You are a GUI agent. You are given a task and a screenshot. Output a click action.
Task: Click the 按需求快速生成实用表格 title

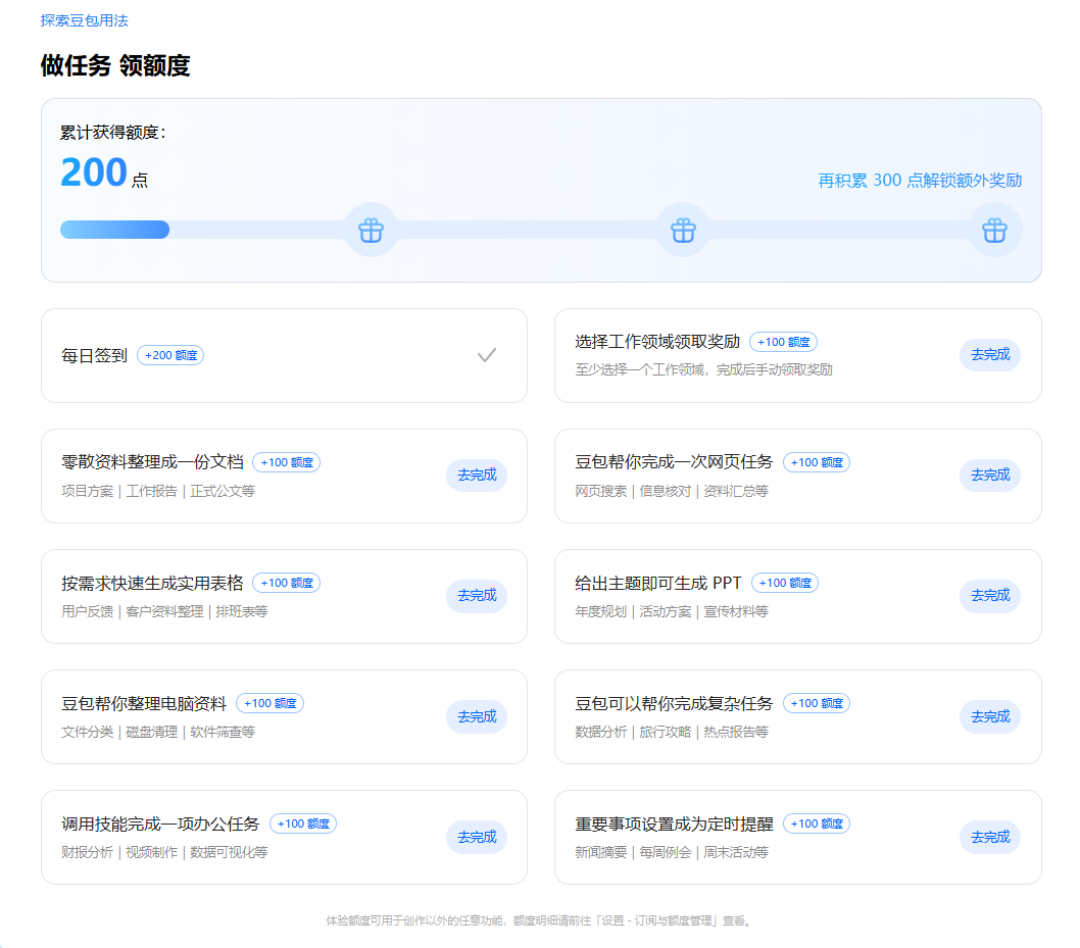click(x=152, y=583)
